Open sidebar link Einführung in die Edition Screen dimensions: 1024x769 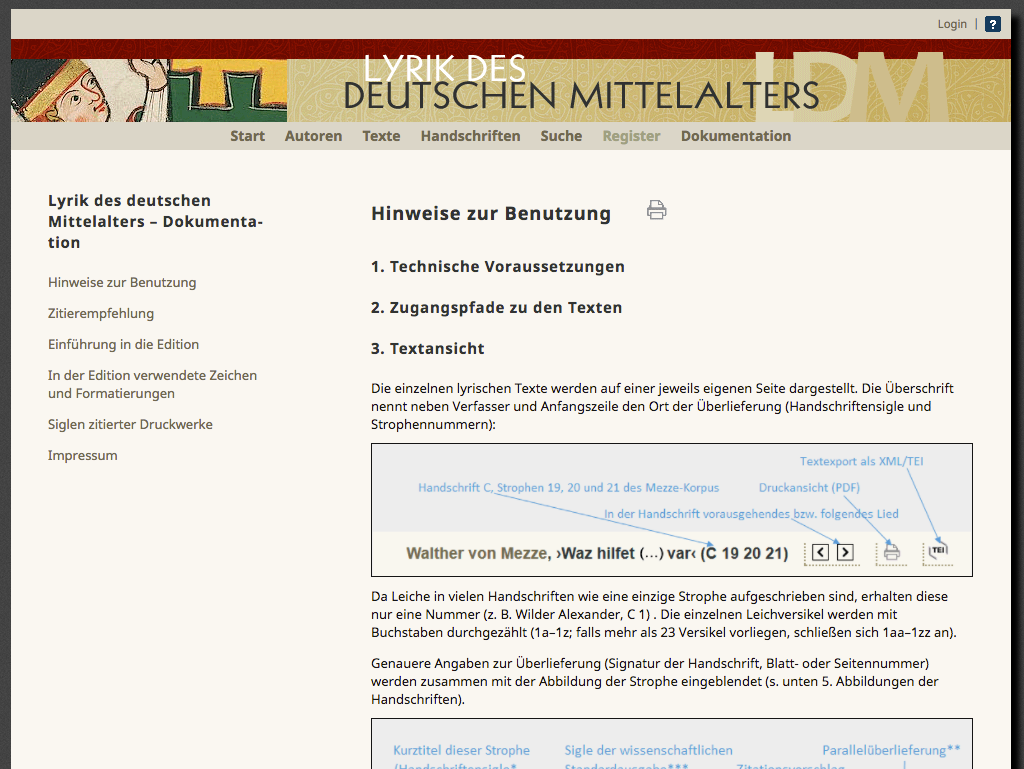click(x=123, y=345)
